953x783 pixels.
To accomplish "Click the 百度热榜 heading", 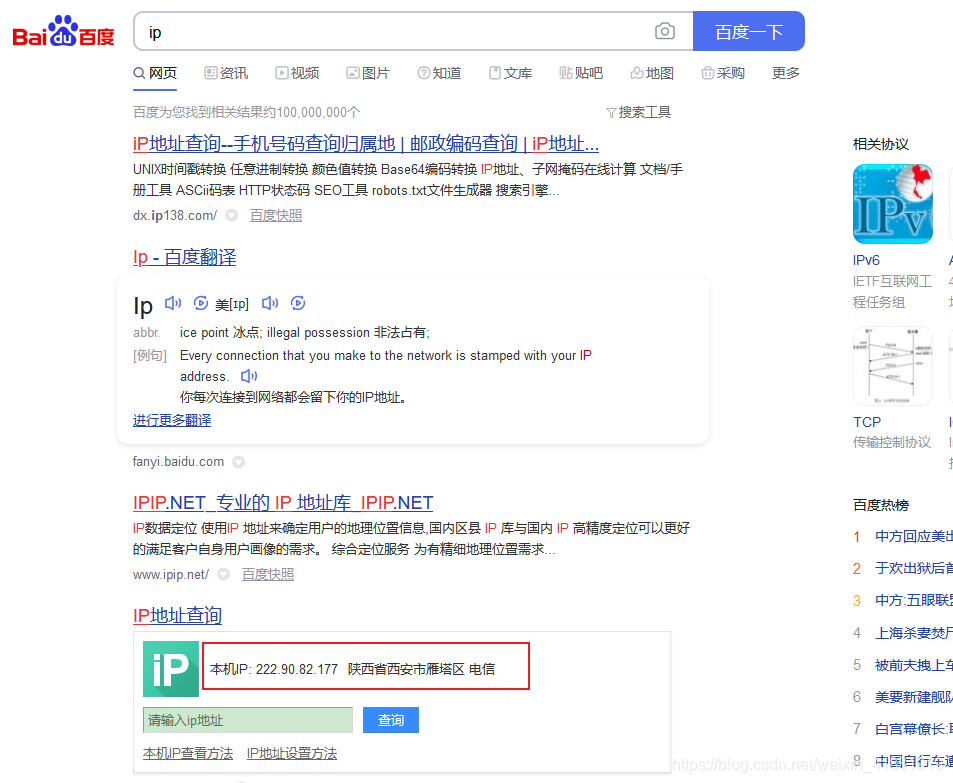I will (881, 505).
